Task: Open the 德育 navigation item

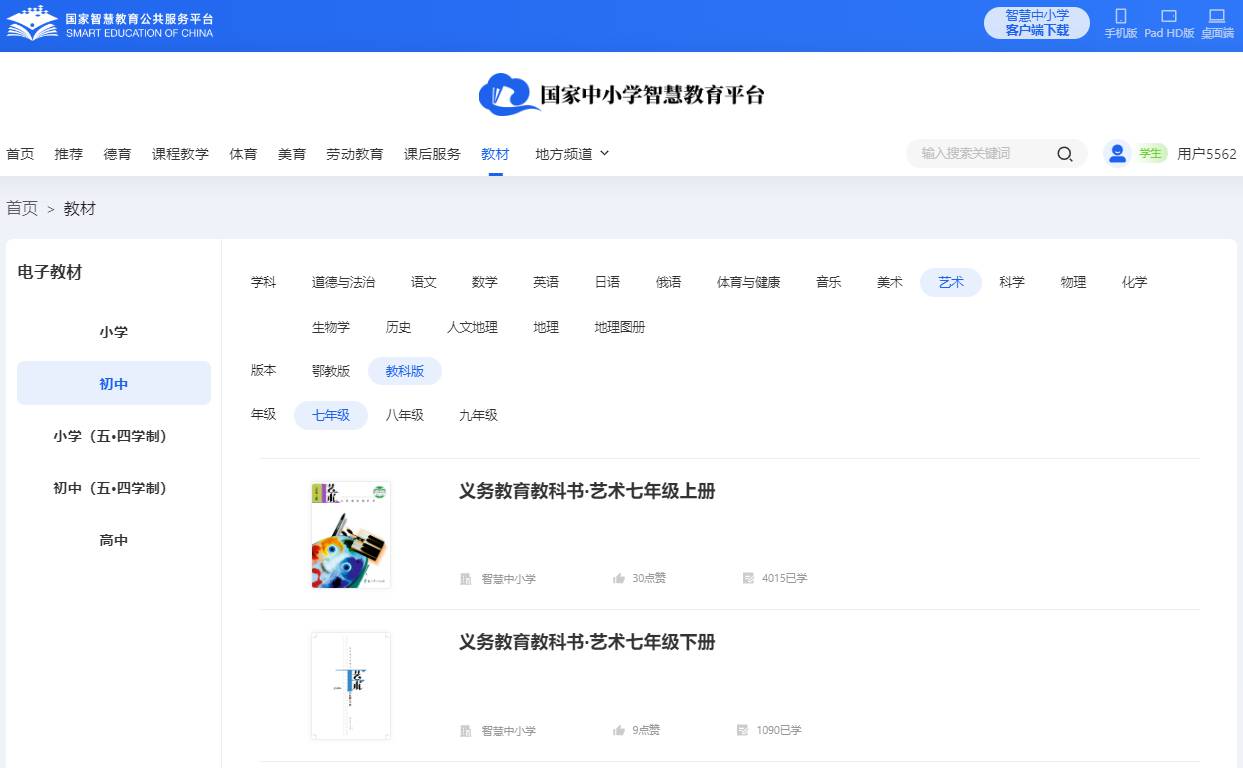Action: 118,154
